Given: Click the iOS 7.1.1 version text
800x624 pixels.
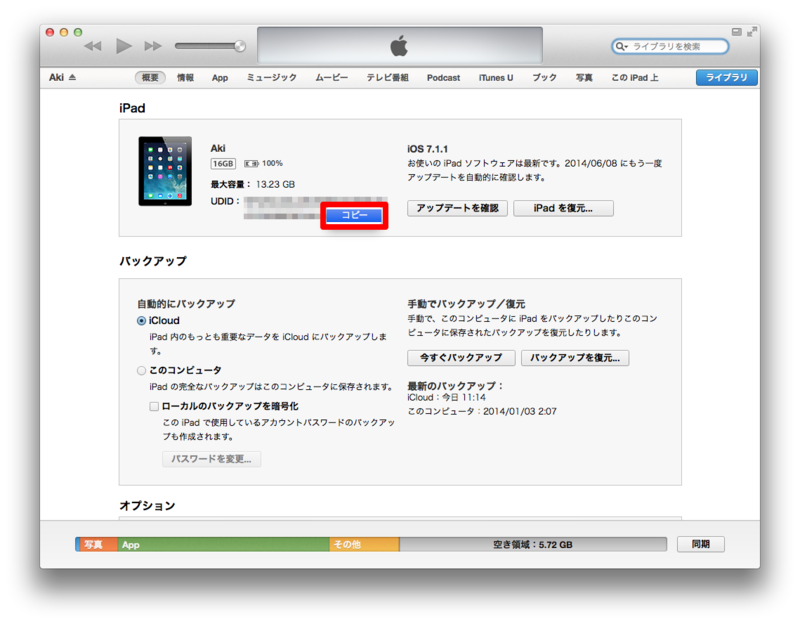Looking at the screenshot, I should click(x=427, y=149).
